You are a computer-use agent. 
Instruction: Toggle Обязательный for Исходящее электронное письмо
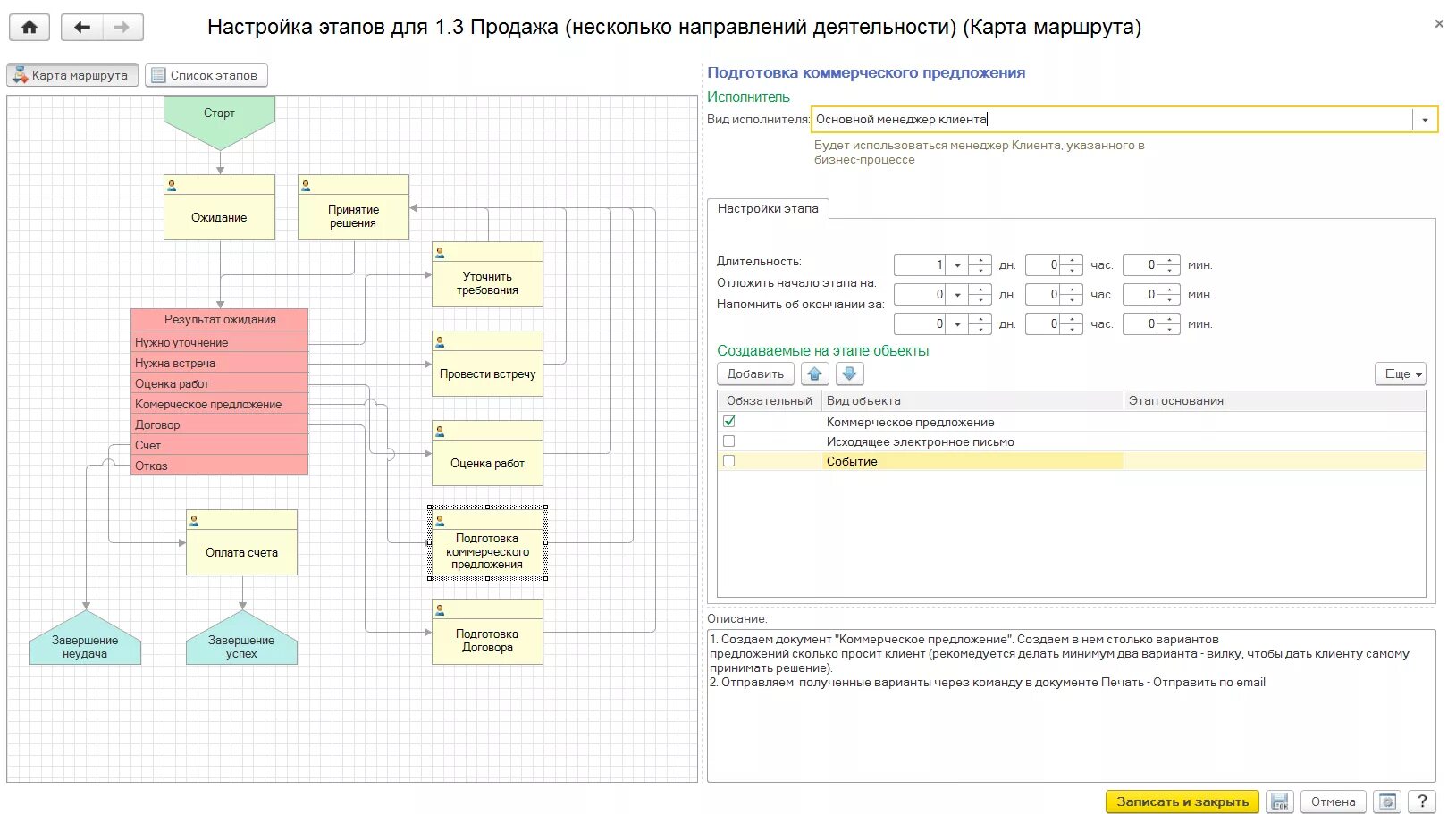[x=729, y=441]
